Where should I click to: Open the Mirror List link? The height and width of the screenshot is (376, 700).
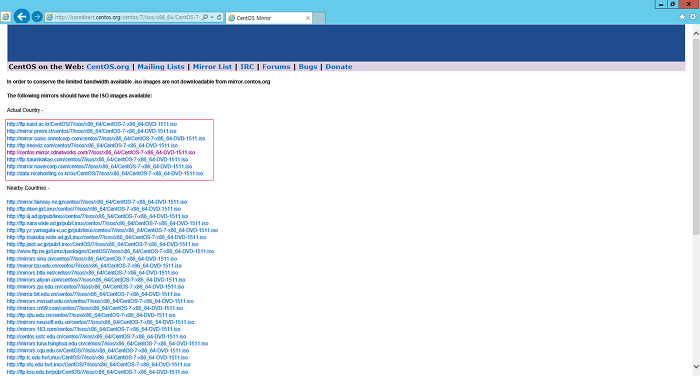pos(212,67)
